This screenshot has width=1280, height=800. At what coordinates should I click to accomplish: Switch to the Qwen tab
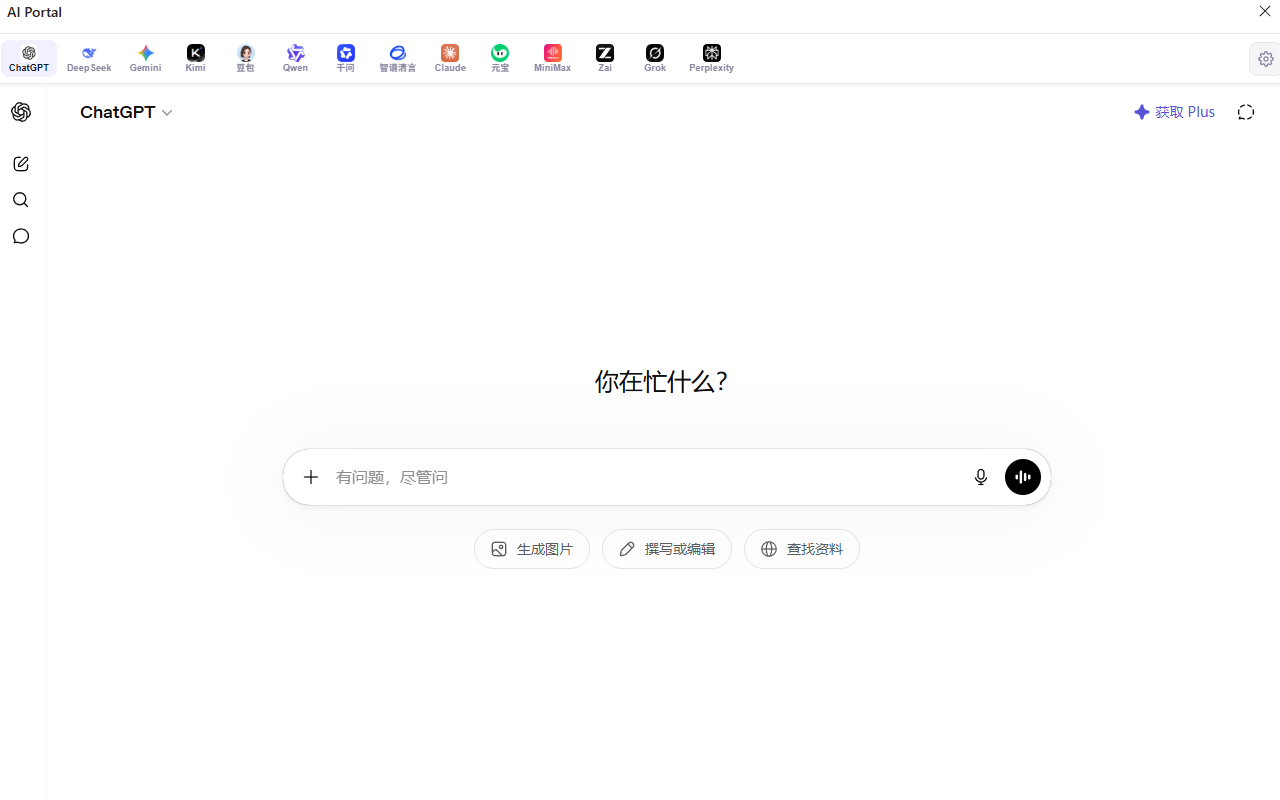[295, 59]
